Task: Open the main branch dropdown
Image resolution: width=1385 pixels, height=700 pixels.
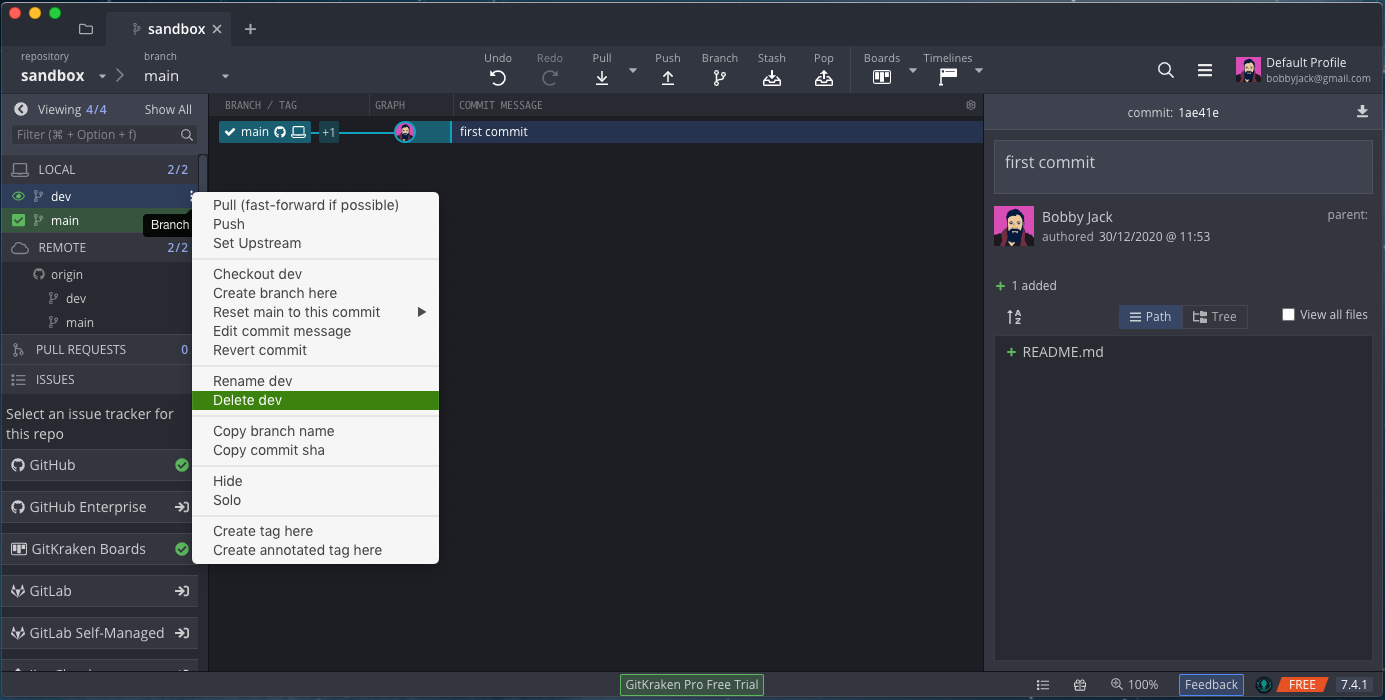Action: point(224,75)
